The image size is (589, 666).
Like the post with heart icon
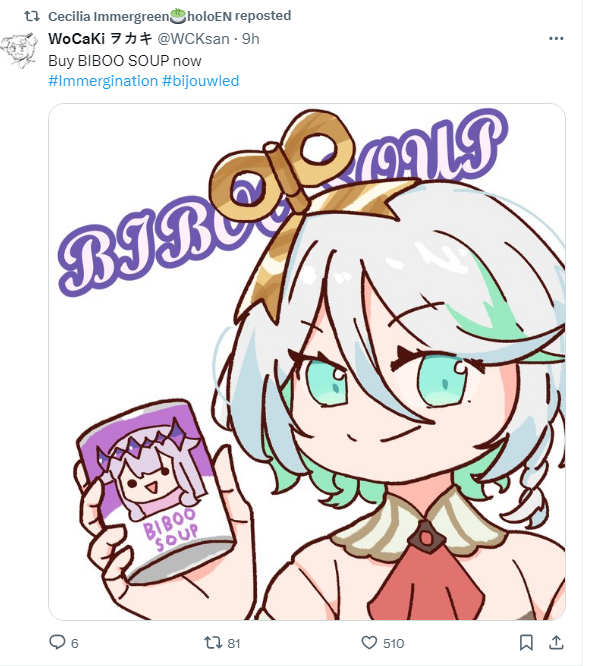[x=369, y=643]
